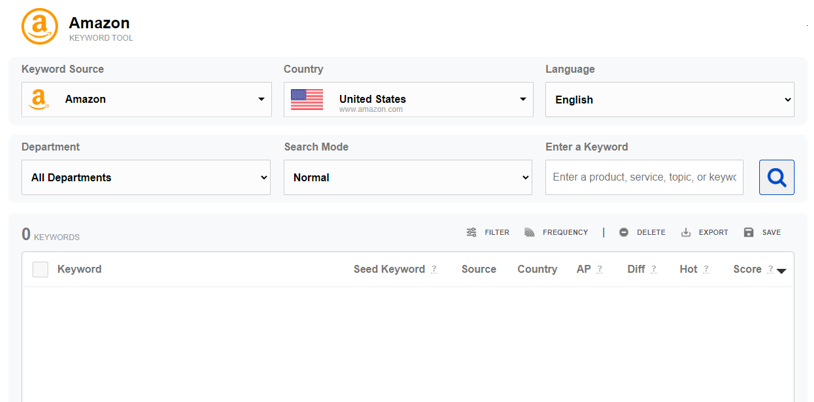Open the Keyword Source dropdown set to Amazon
This screenshot has height=402, width=814.
[x=146, y=99]
